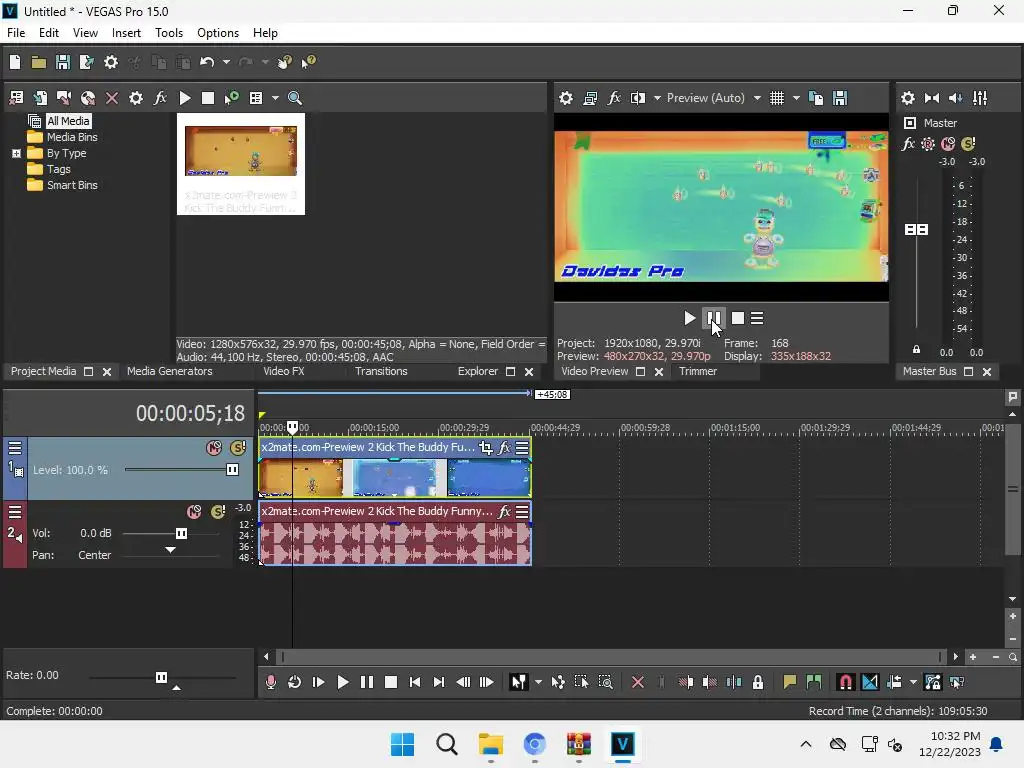
Task: Toggle Split Screen View in preview
Action: [x=637, y=98]
